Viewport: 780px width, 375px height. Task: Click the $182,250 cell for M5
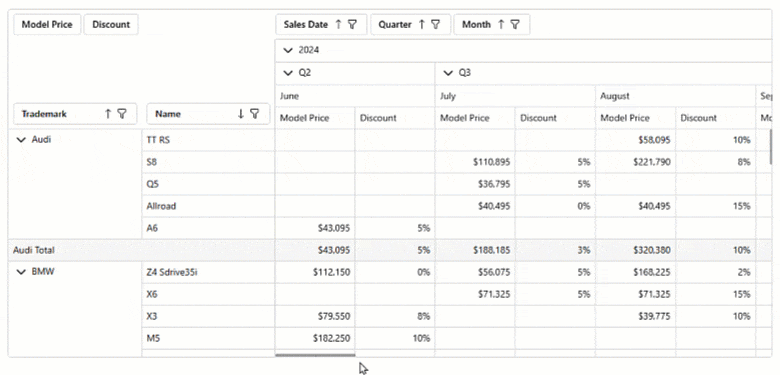click(315, 338)
